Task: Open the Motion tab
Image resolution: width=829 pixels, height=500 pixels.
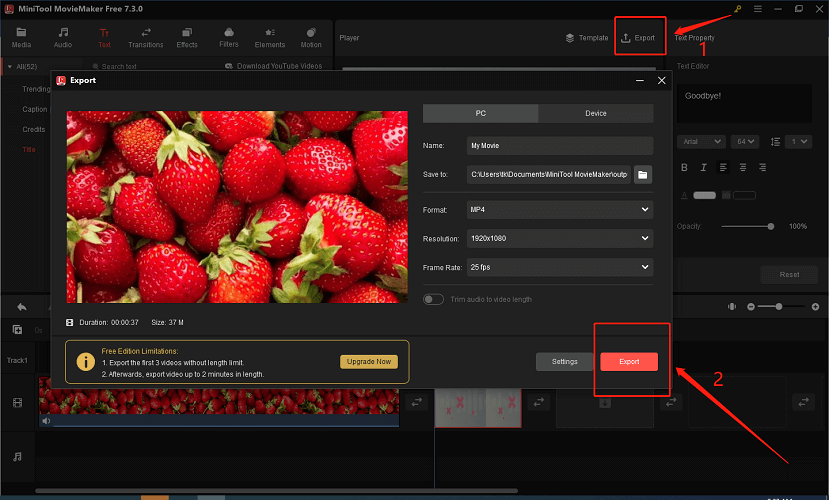Action: [311, 38]
